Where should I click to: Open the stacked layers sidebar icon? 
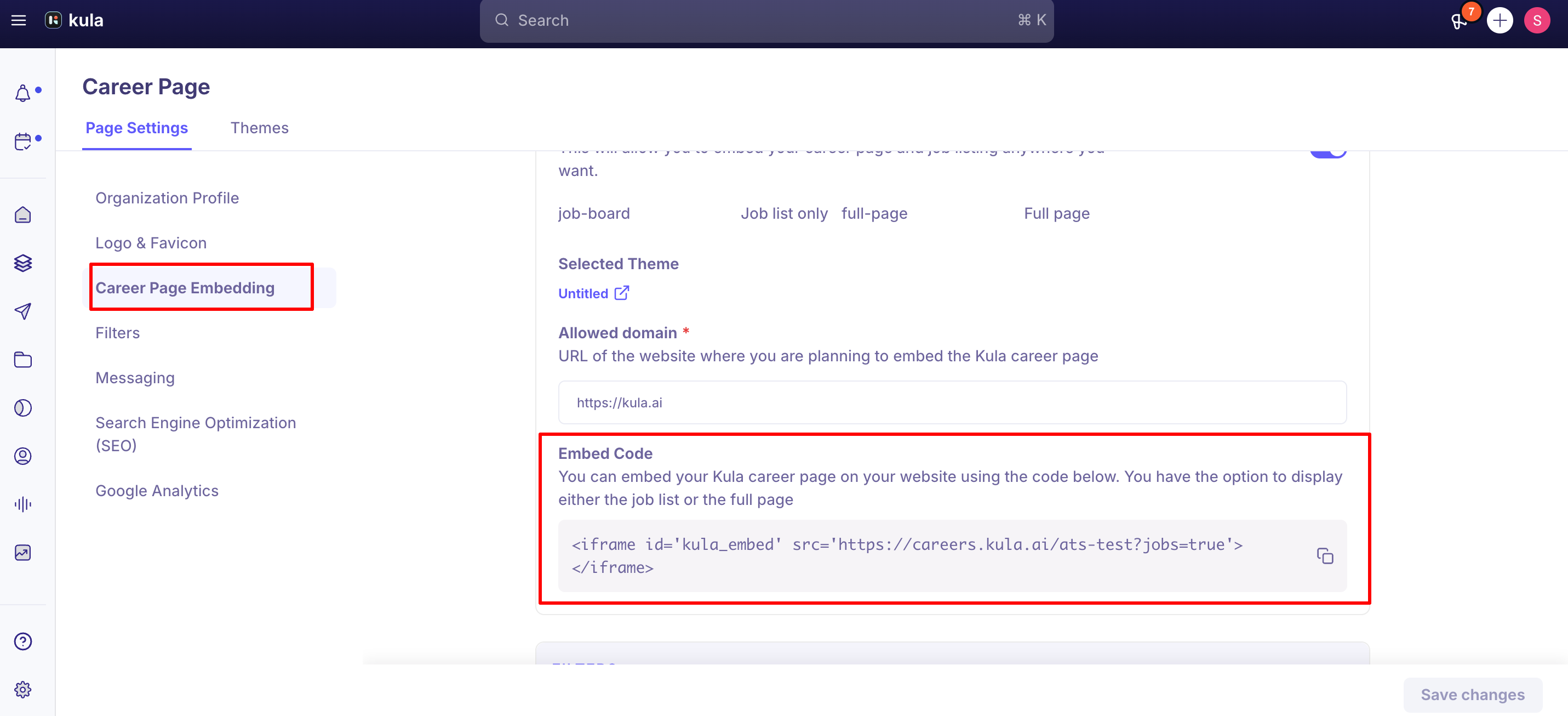pos(23,263)
